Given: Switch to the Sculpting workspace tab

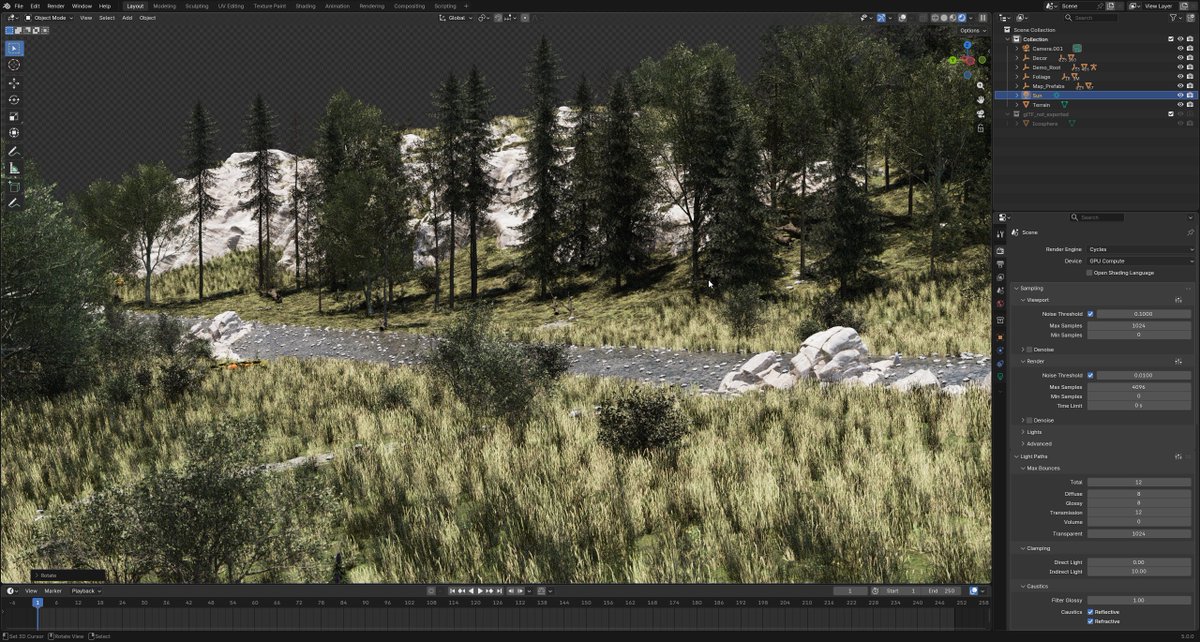Looking at the screenshot, I should tap(196, 6).
